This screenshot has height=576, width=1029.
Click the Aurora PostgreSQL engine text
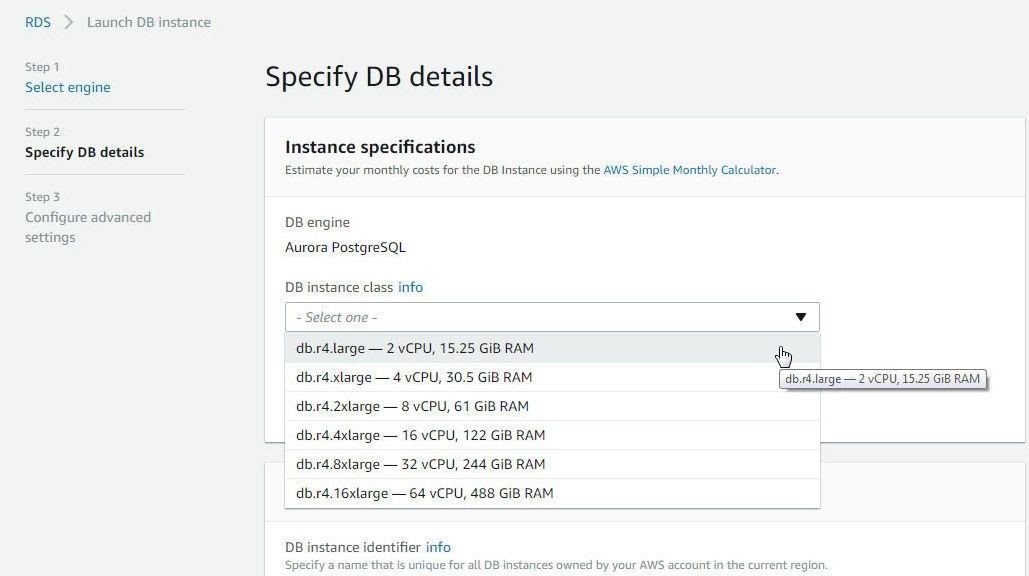pyautogui.click(x=345, y=247)
